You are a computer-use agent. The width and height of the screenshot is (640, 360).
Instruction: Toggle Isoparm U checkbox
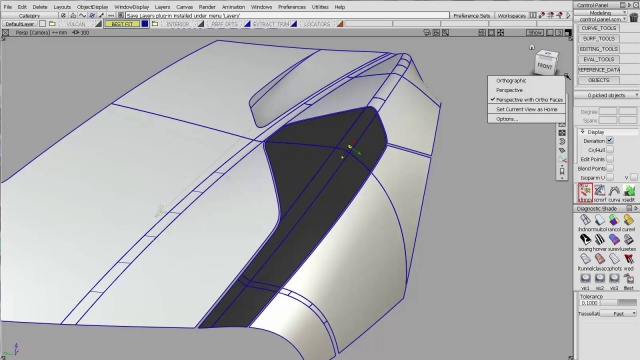click(610, 178)
